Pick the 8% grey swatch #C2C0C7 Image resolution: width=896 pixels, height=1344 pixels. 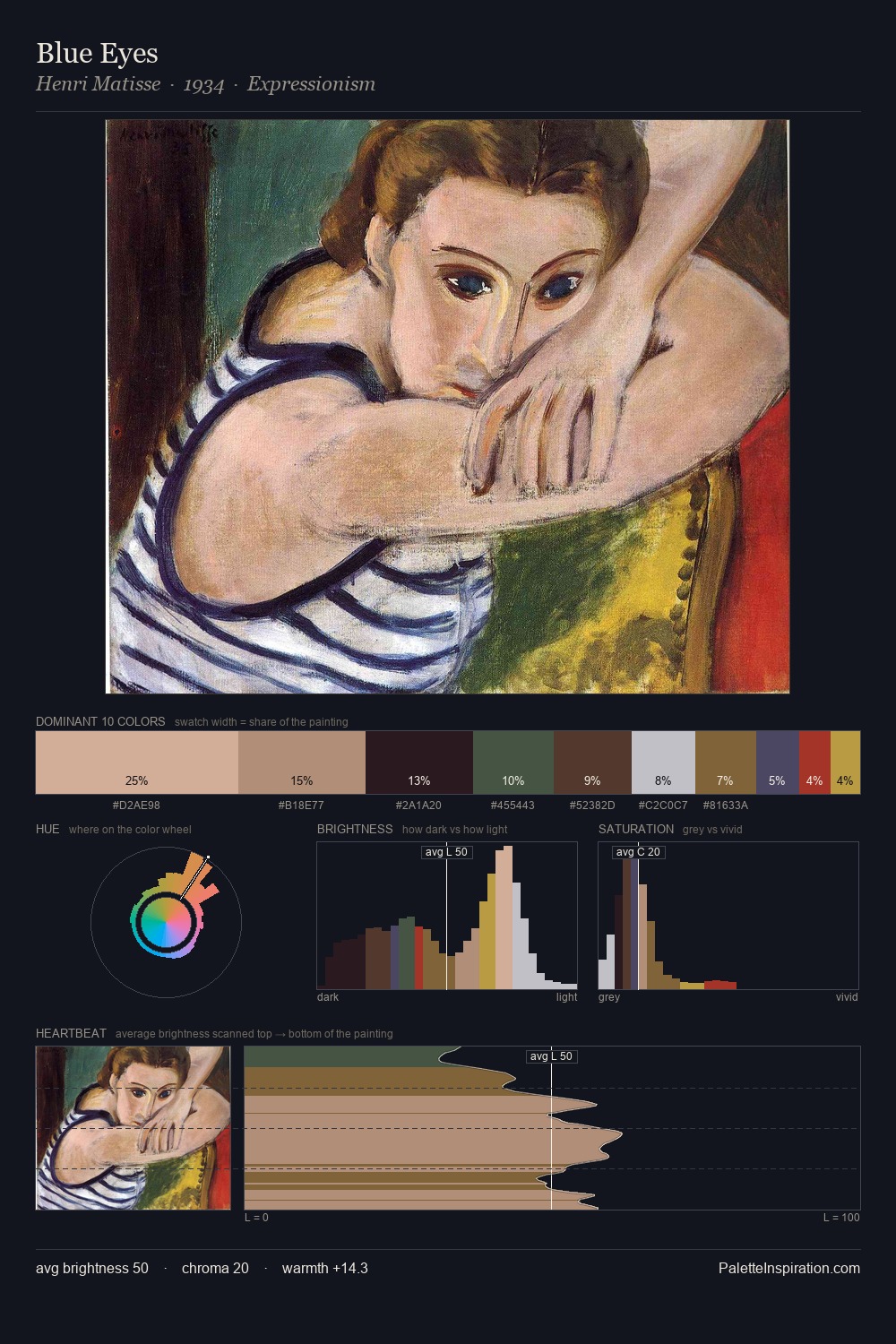click(663, 762)
